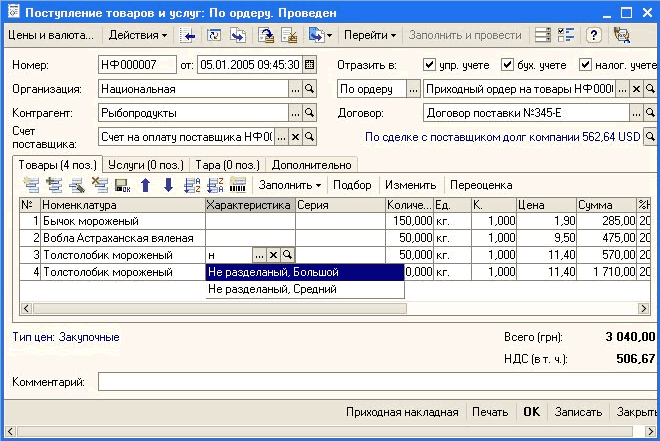
Task: Click the move row up arrow icon
Action: coord(146,185)
